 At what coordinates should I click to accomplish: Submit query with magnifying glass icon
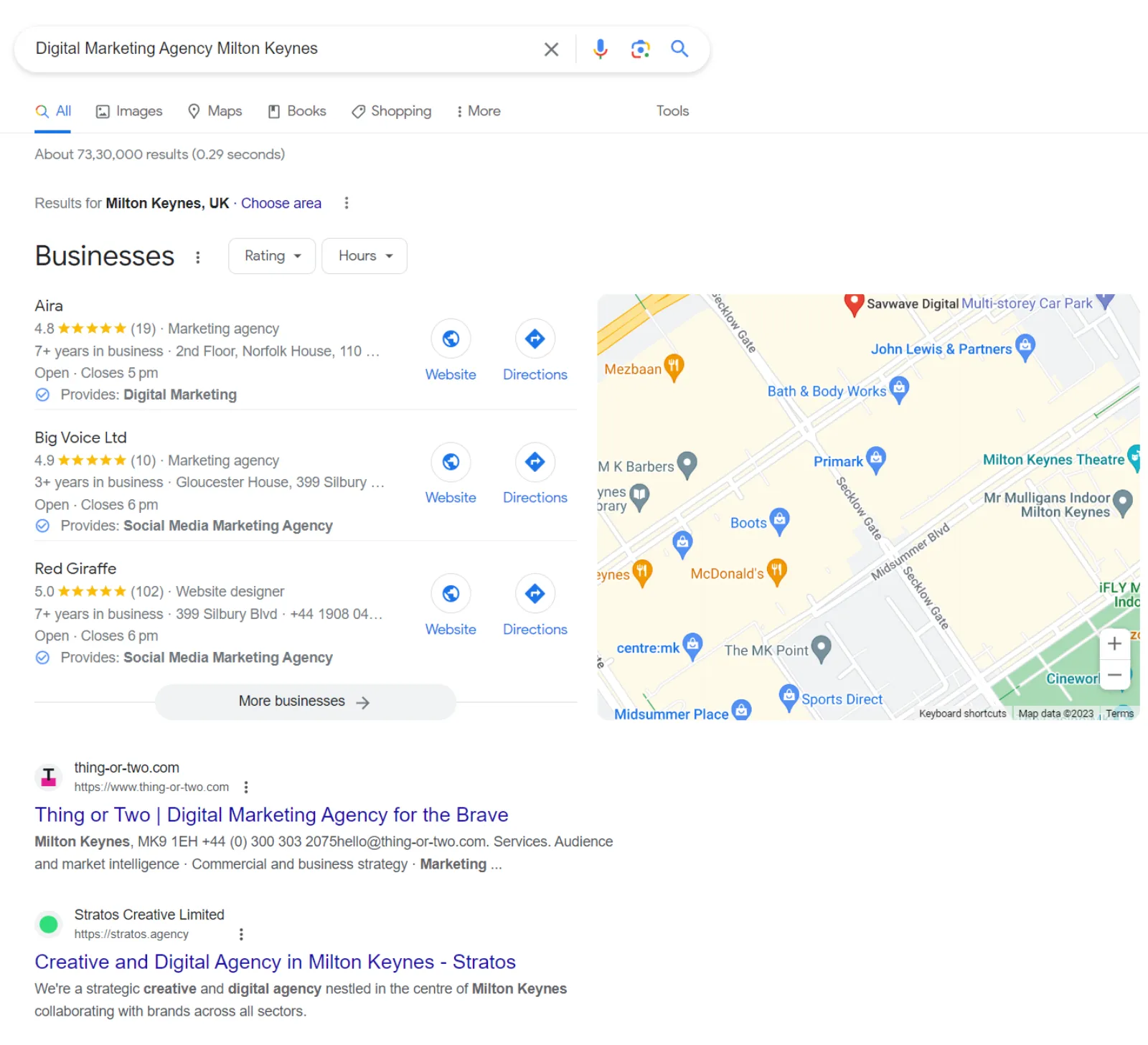(679, 49)
